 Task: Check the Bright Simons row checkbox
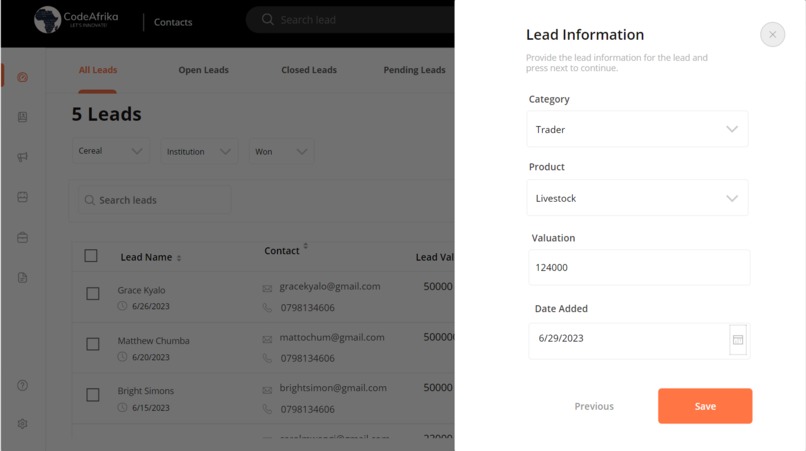93,395
